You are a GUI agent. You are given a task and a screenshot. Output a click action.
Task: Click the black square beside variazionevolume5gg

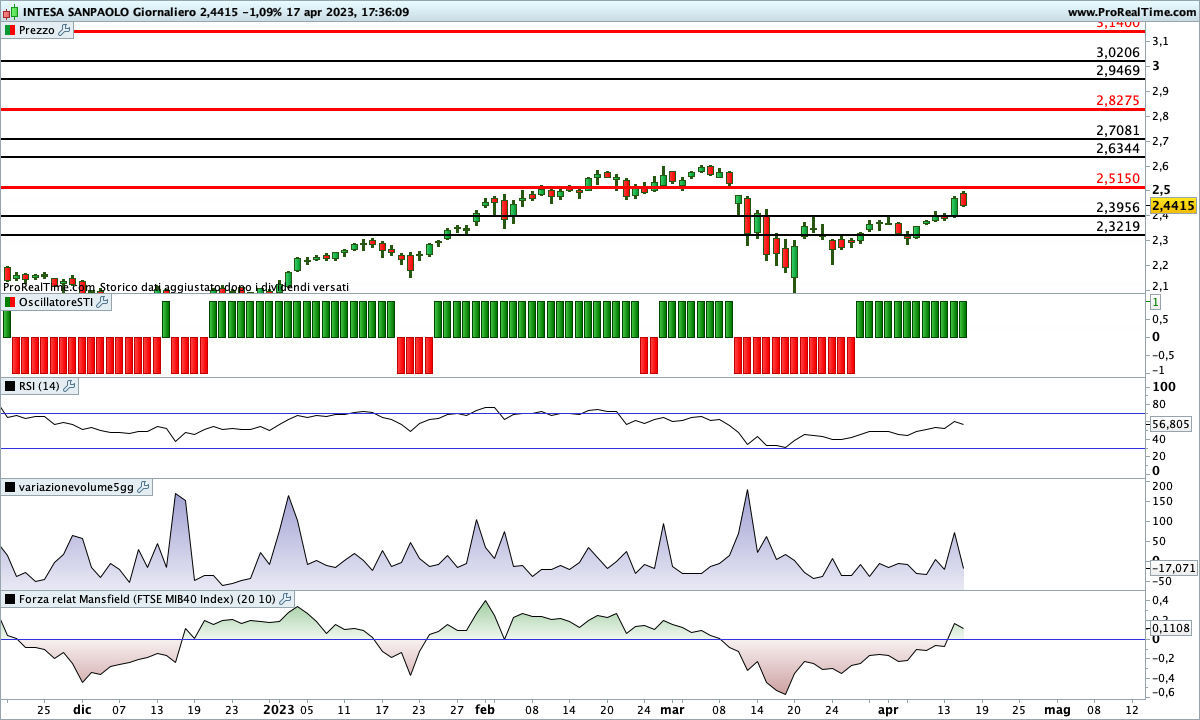pyautogui.click(x=10, y=487)
